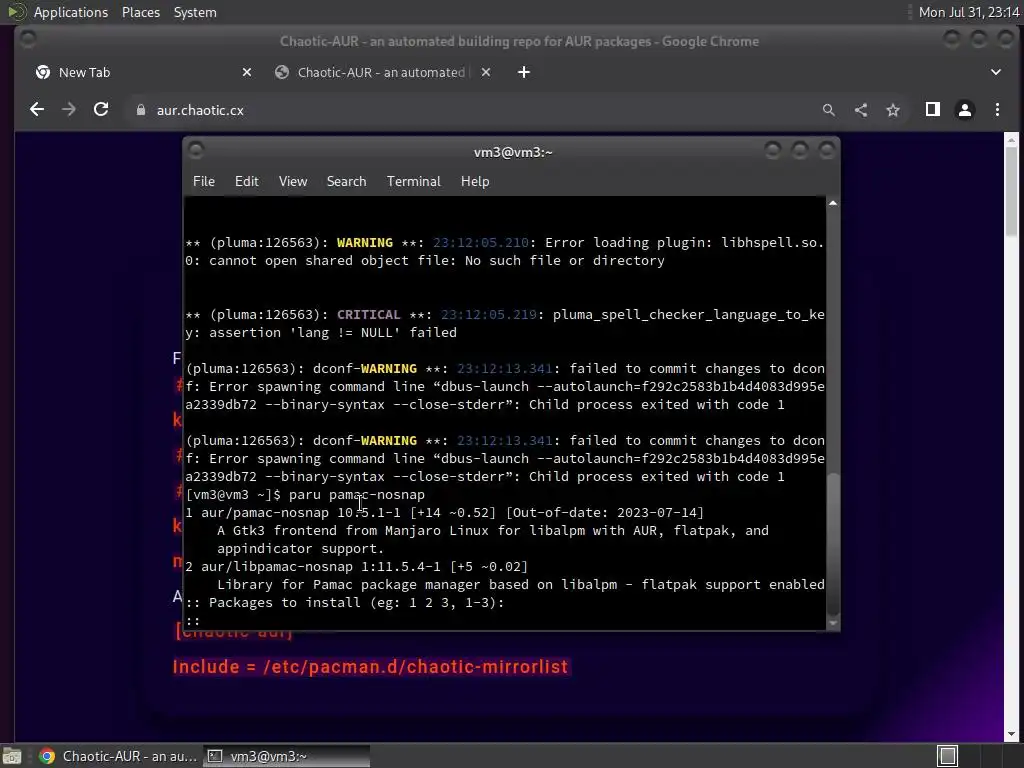The image size is (1024, 768).
Task: Go back in Chrome using the back arrow
Action: pyautogui.click(x=37, y=110)
